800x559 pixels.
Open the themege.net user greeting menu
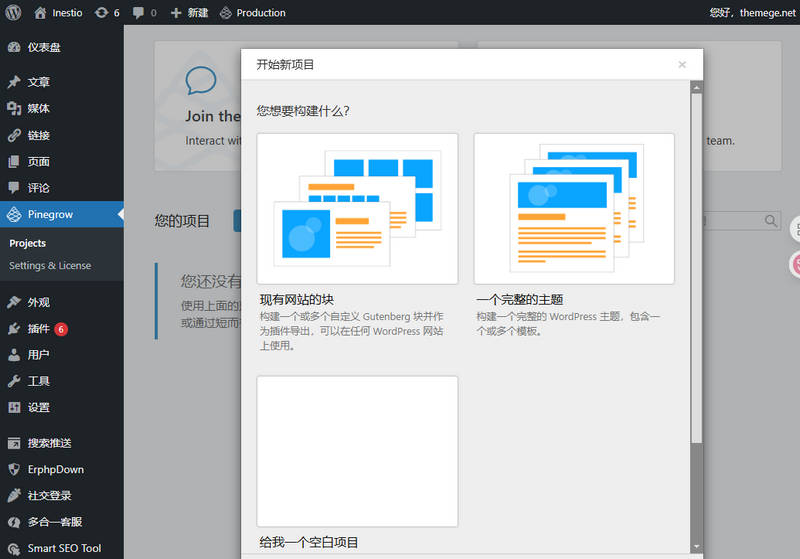point(753,13)
